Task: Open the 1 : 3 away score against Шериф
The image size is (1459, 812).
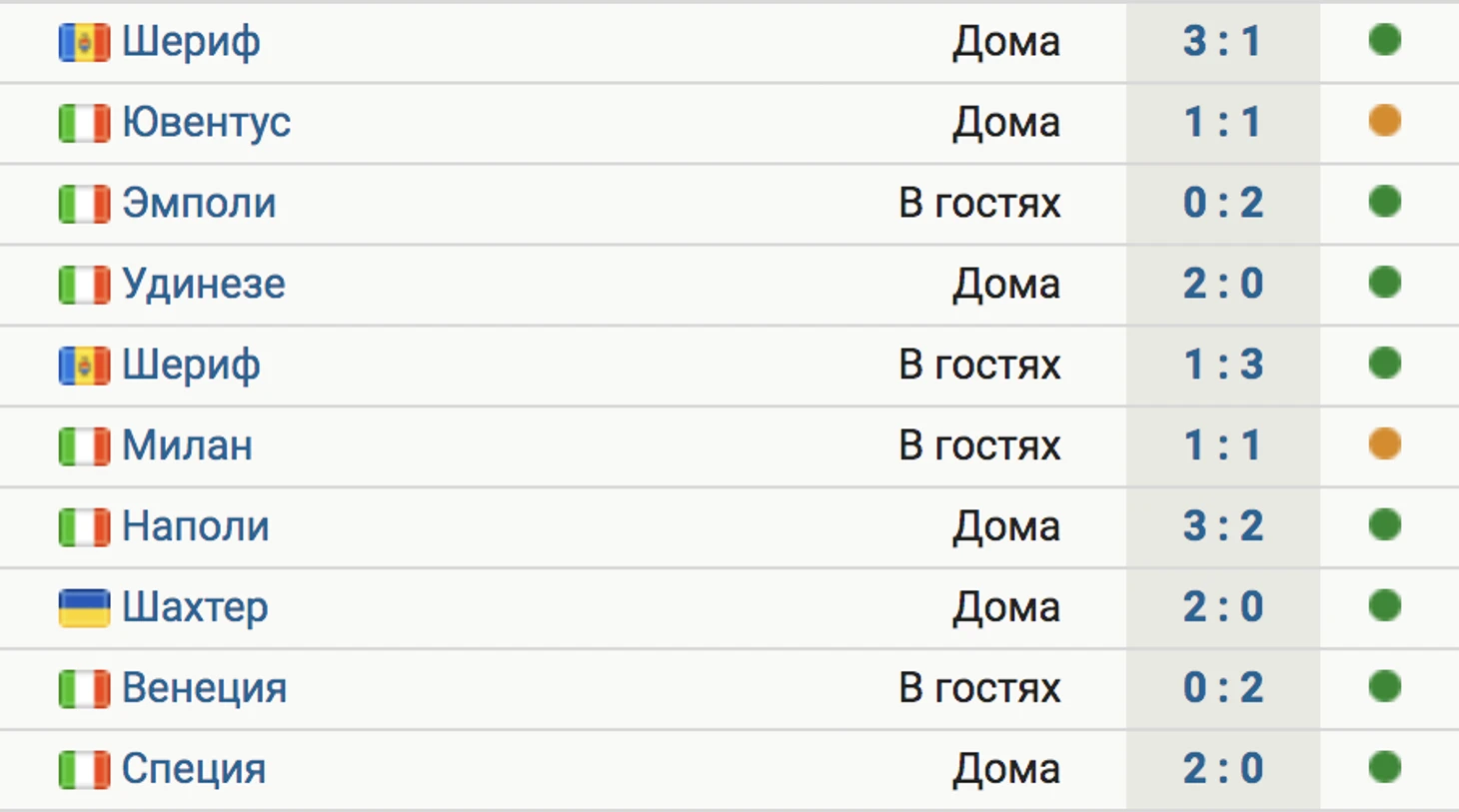Action: point(1223,365)
